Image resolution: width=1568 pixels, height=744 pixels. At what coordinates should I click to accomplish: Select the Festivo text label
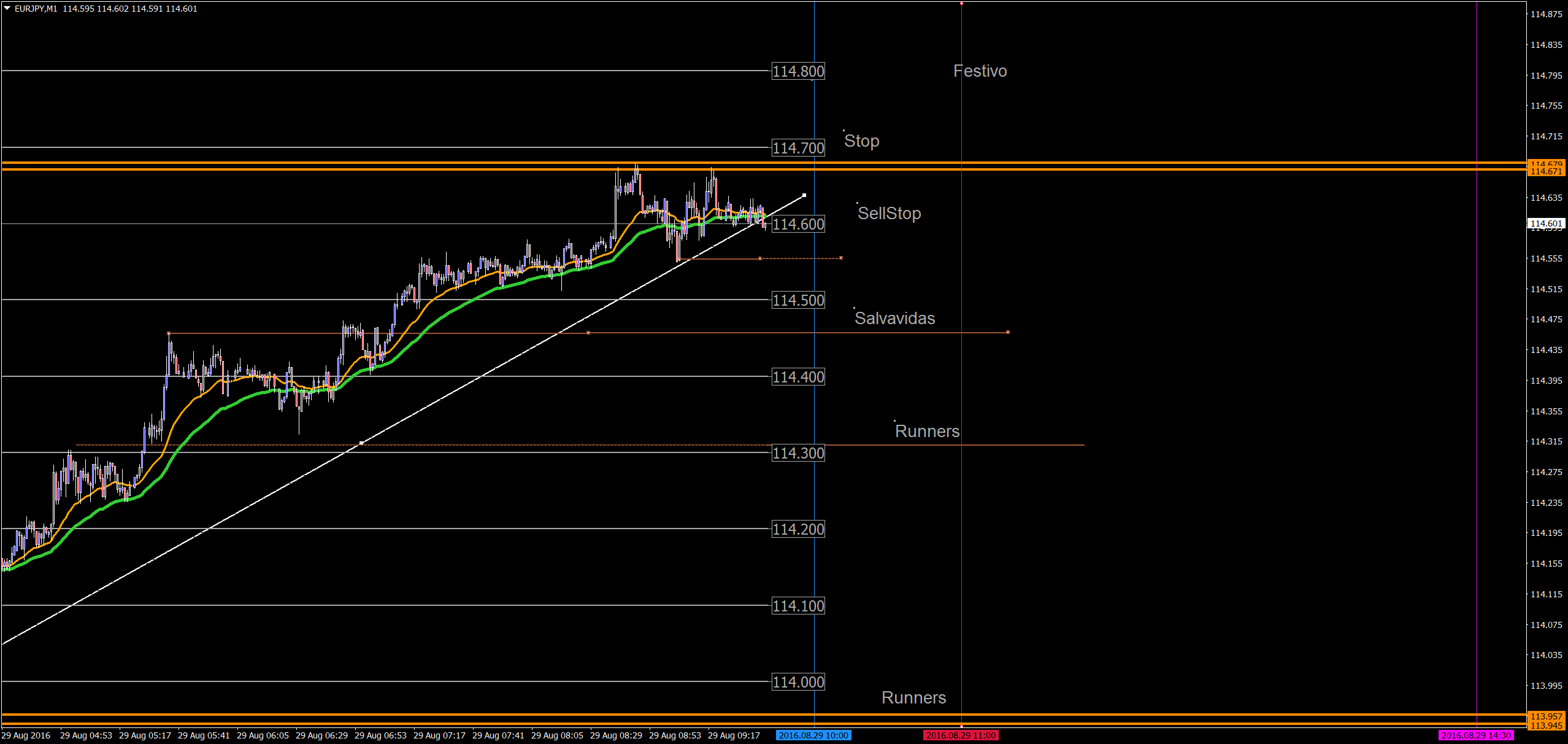click(x=980, y=71)
